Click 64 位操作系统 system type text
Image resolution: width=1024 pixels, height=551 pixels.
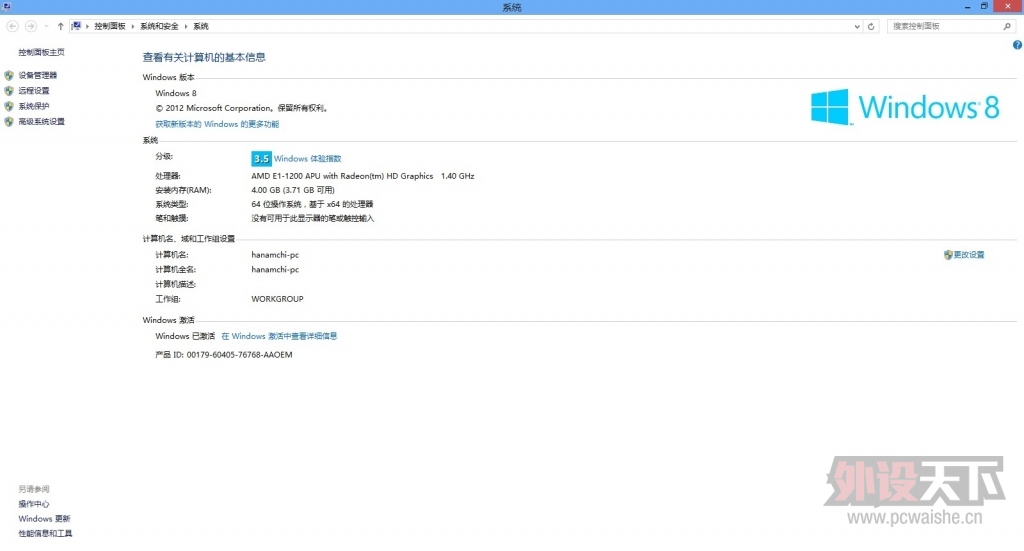(x=312, y=204)
